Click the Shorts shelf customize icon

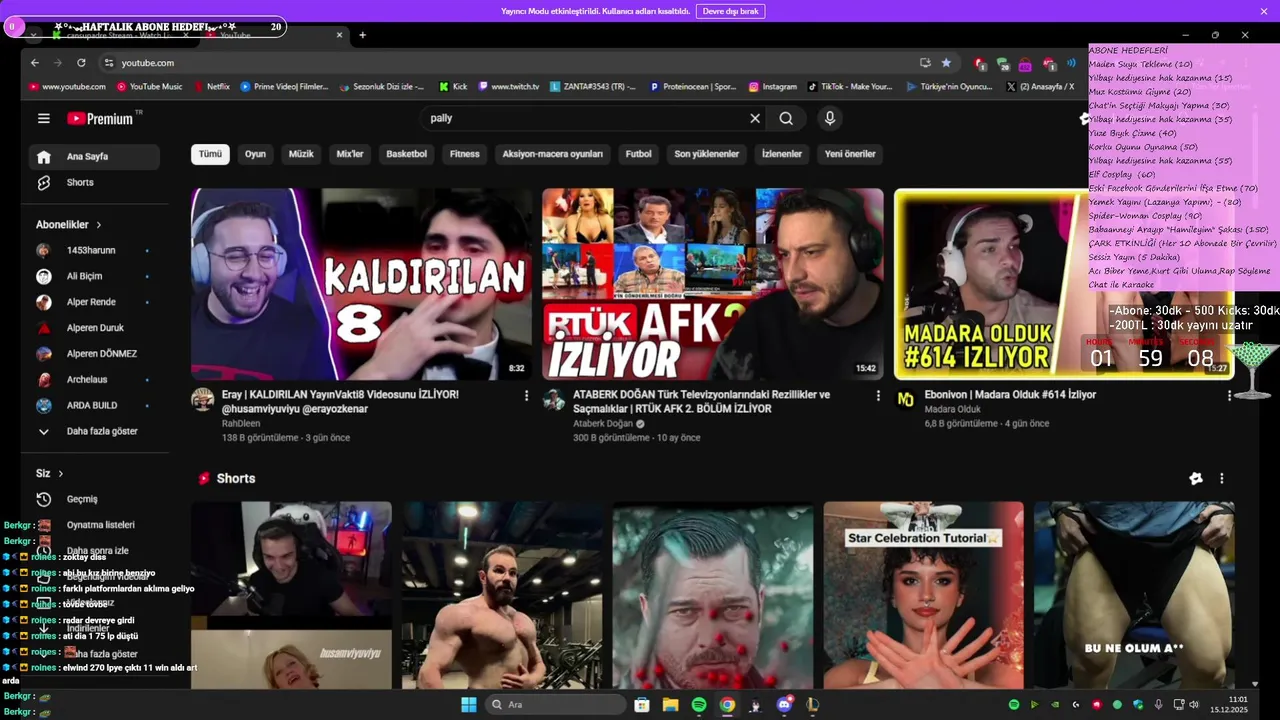coord(1195,479)
